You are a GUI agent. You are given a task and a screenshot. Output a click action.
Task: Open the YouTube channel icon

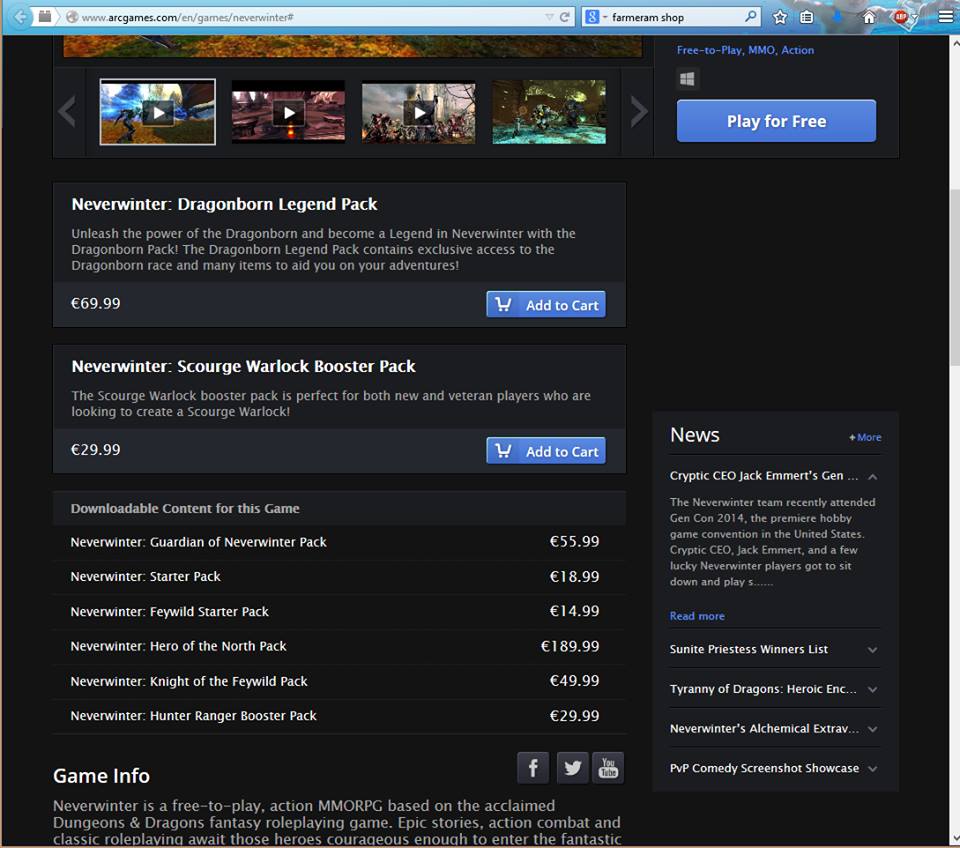point(608,768)
